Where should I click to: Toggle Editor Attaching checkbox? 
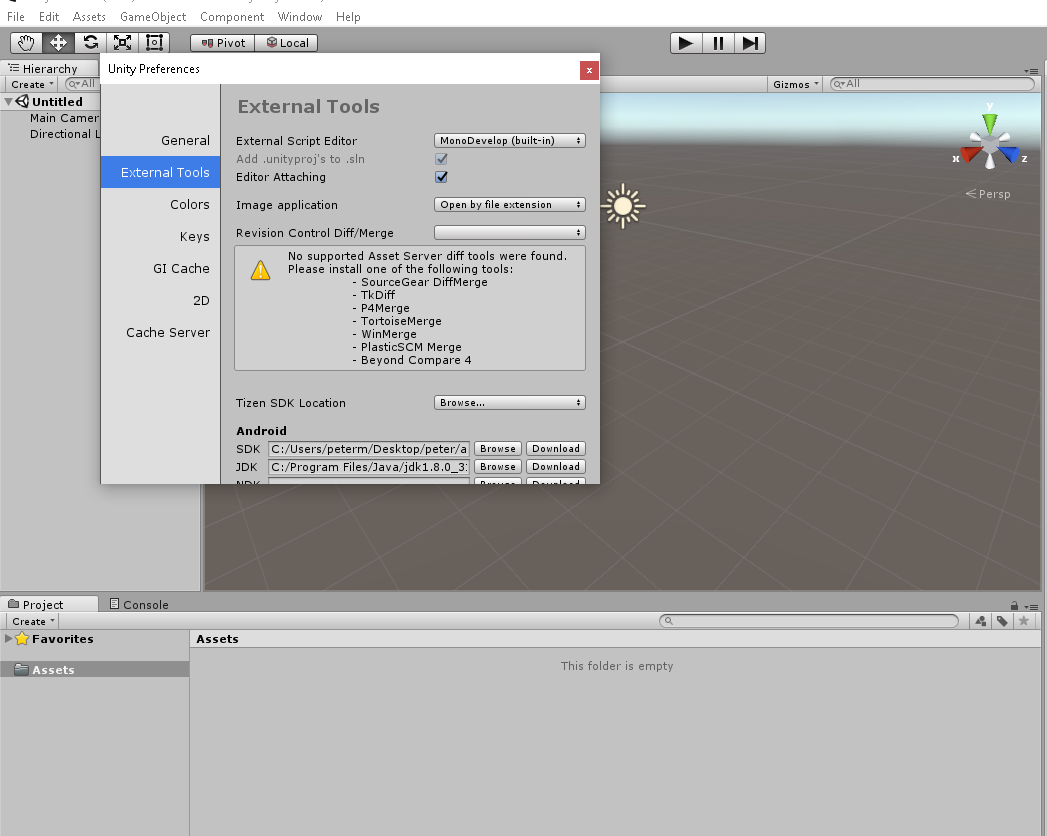coord(441,177)
